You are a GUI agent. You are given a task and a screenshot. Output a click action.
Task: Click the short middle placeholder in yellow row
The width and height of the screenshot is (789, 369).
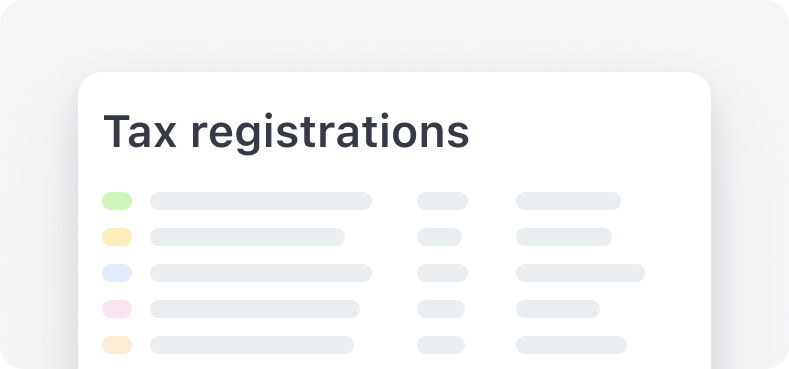(439, 237)
